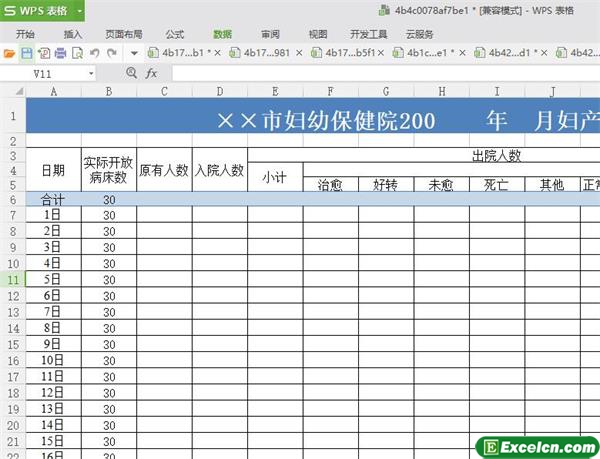Close the 4b42...d1 document tab

[544, 53]
